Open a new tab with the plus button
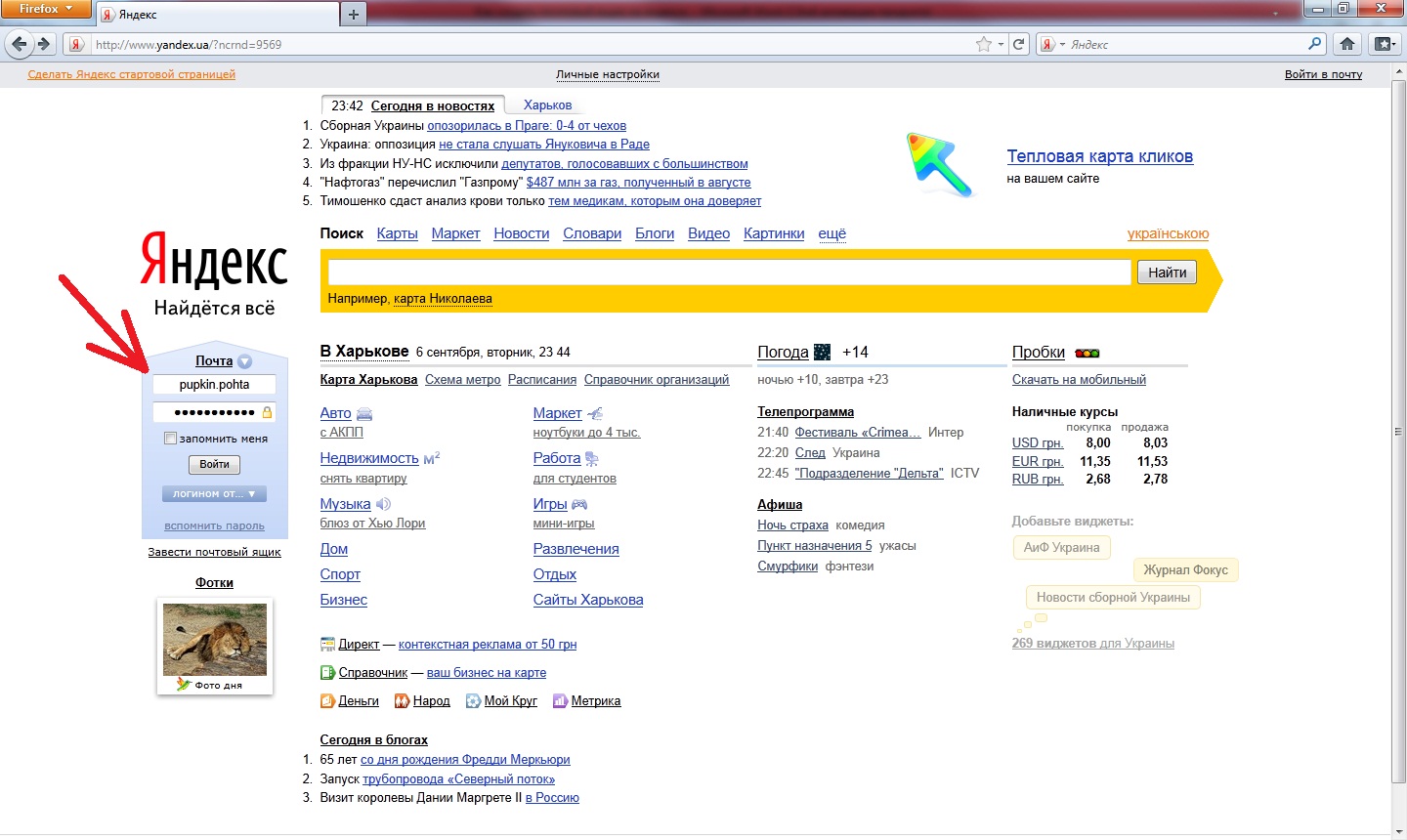1407x840 pixels. tap(354, 14)
